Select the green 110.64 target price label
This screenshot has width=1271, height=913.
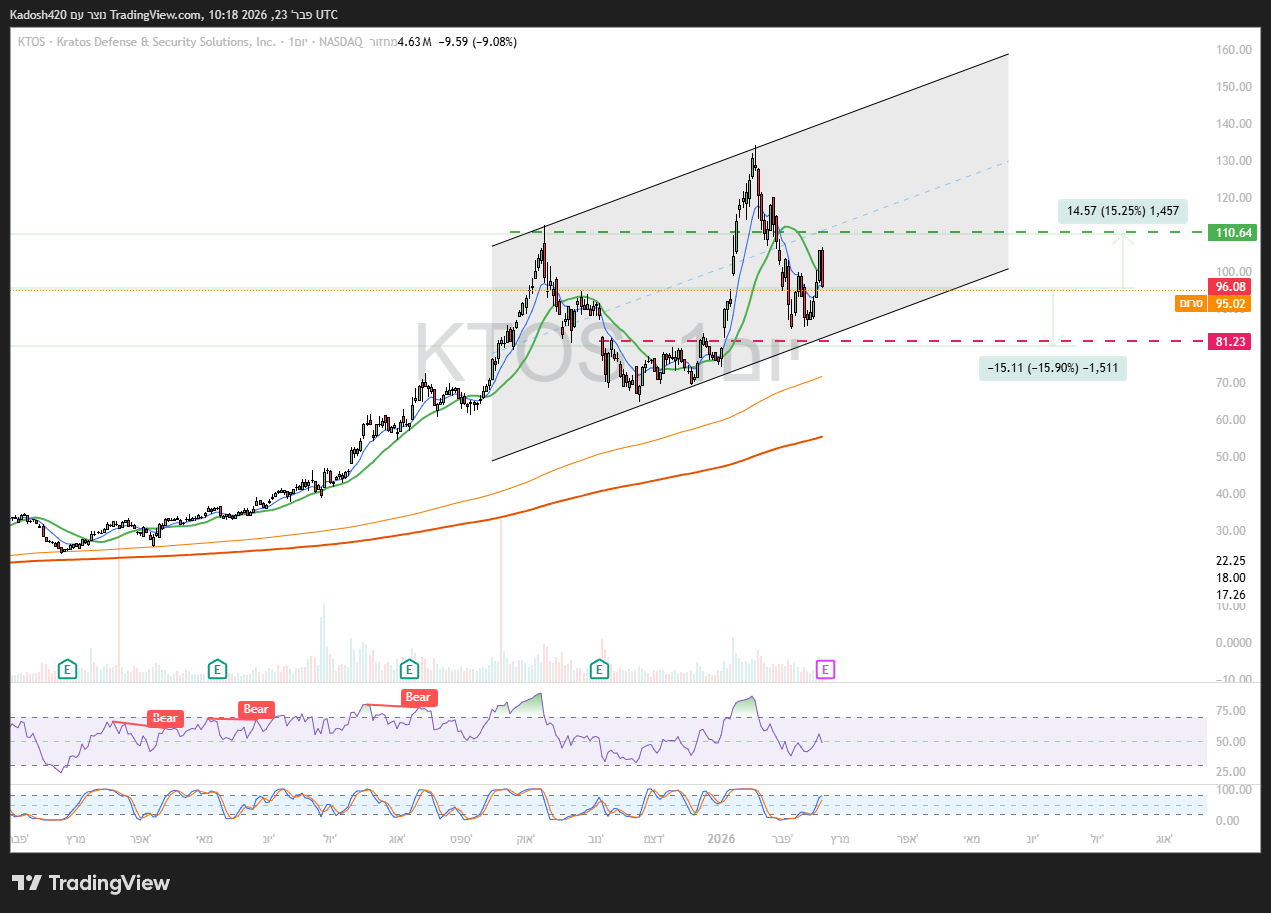(x=1231, y=232)
